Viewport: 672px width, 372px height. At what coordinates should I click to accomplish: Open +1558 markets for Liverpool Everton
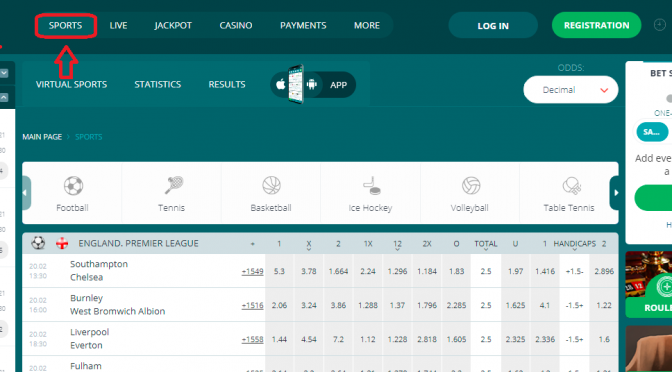(x=252, y=339)
